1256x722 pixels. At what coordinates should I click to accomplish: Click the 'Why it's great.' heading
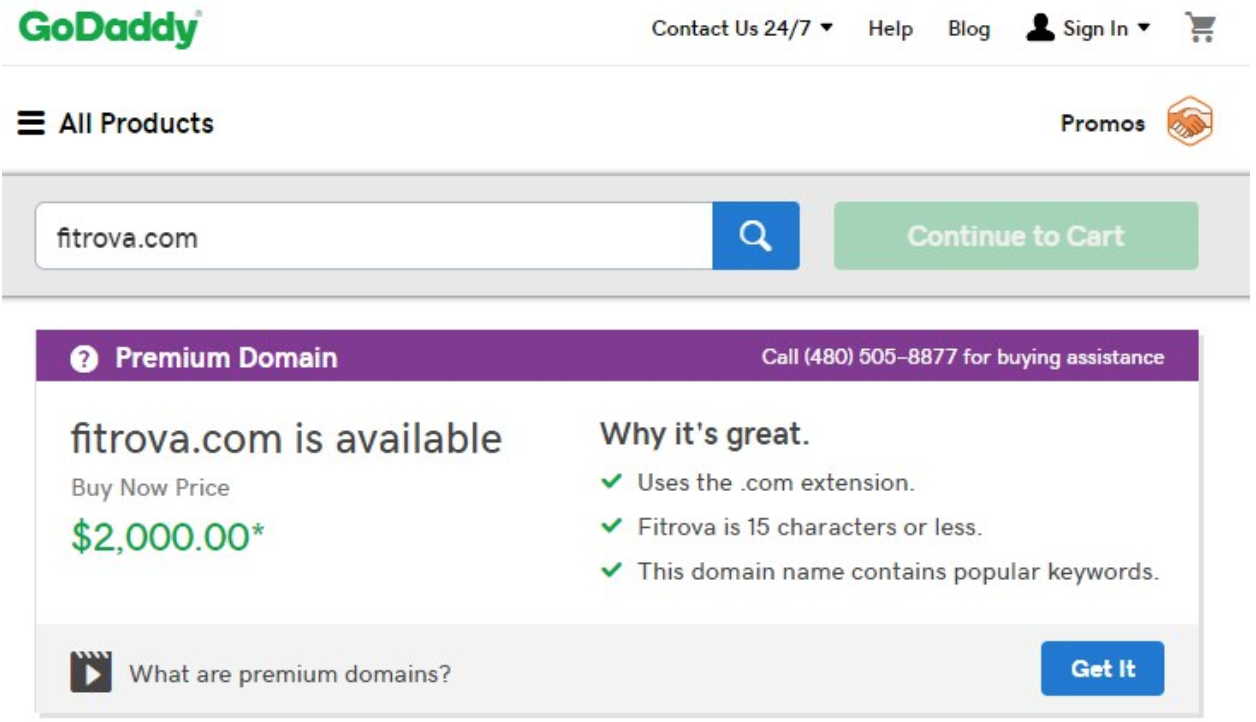tap(705, 435)
